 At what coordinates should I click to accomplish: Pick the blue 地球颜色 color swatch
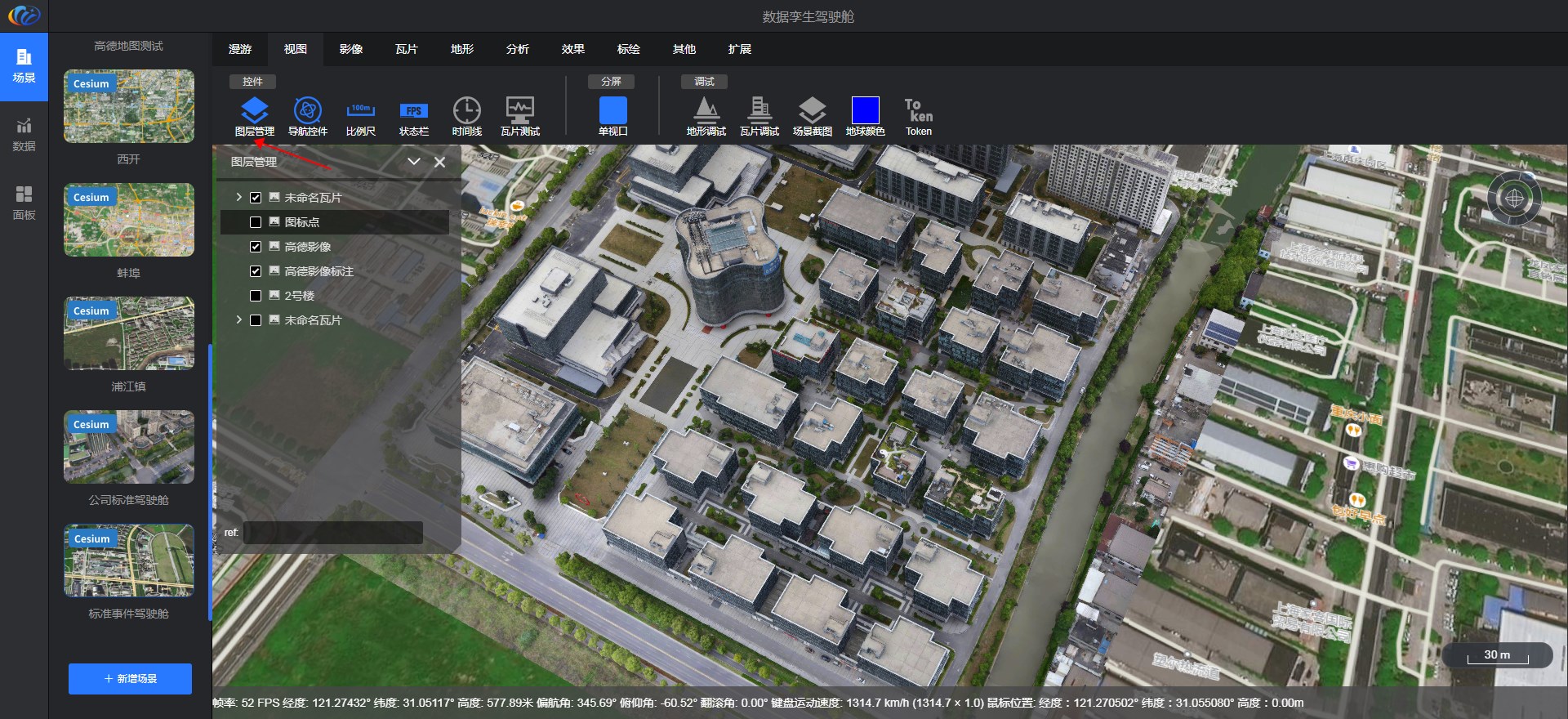point(865,111)
